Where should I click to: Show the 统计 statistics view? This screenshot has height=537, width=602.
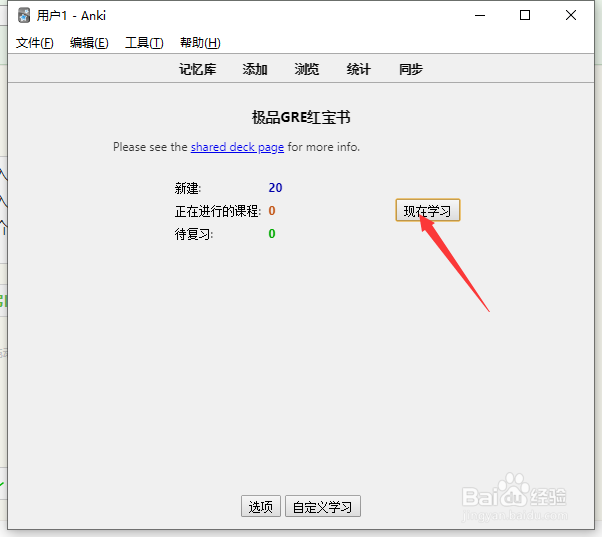359,69
